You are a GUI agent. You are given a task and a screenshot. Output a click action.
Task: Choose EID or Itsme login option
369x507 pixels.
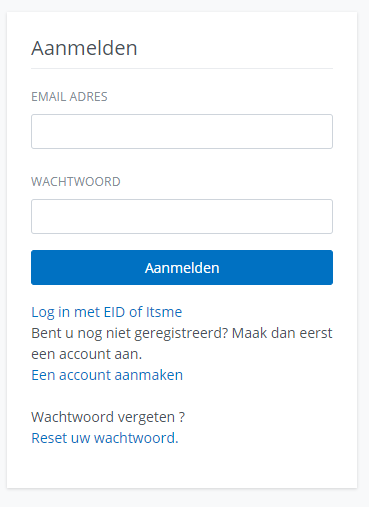(x=107, y=312)
